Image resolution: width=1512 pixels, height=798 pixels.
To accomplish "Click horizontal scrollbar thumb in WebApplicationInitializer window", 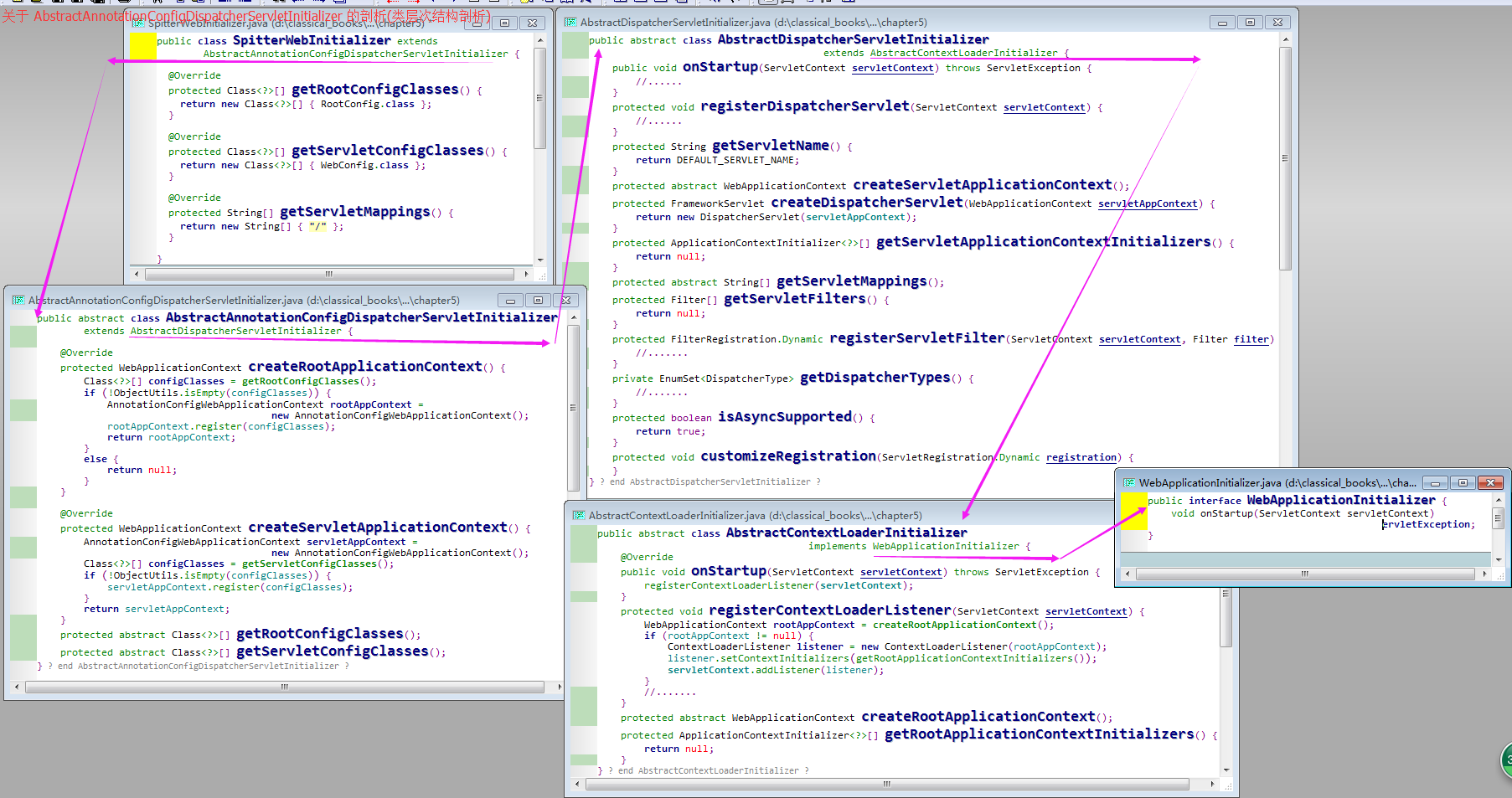I will tap(1304, 574).
